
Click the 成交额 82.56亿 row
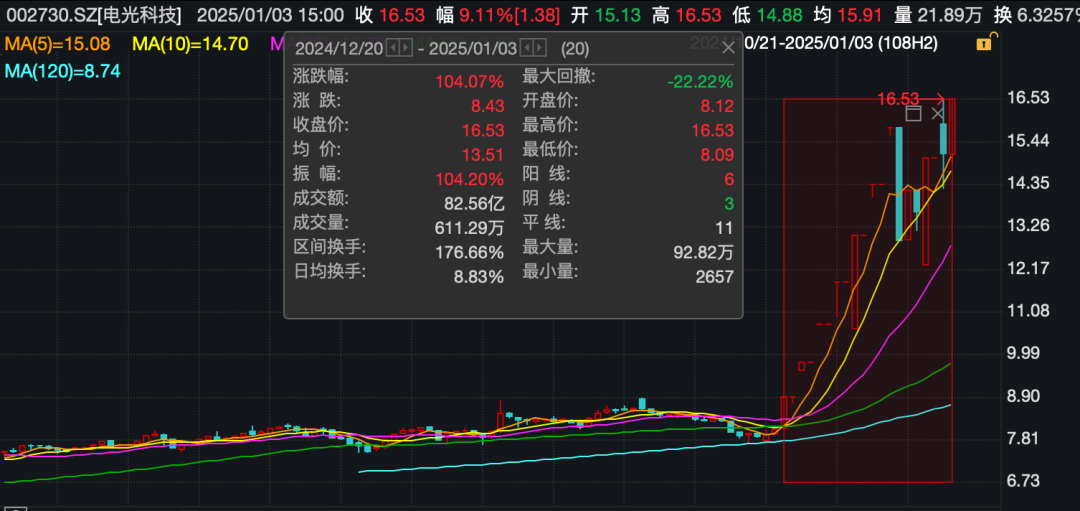click(x=398, y=203)
